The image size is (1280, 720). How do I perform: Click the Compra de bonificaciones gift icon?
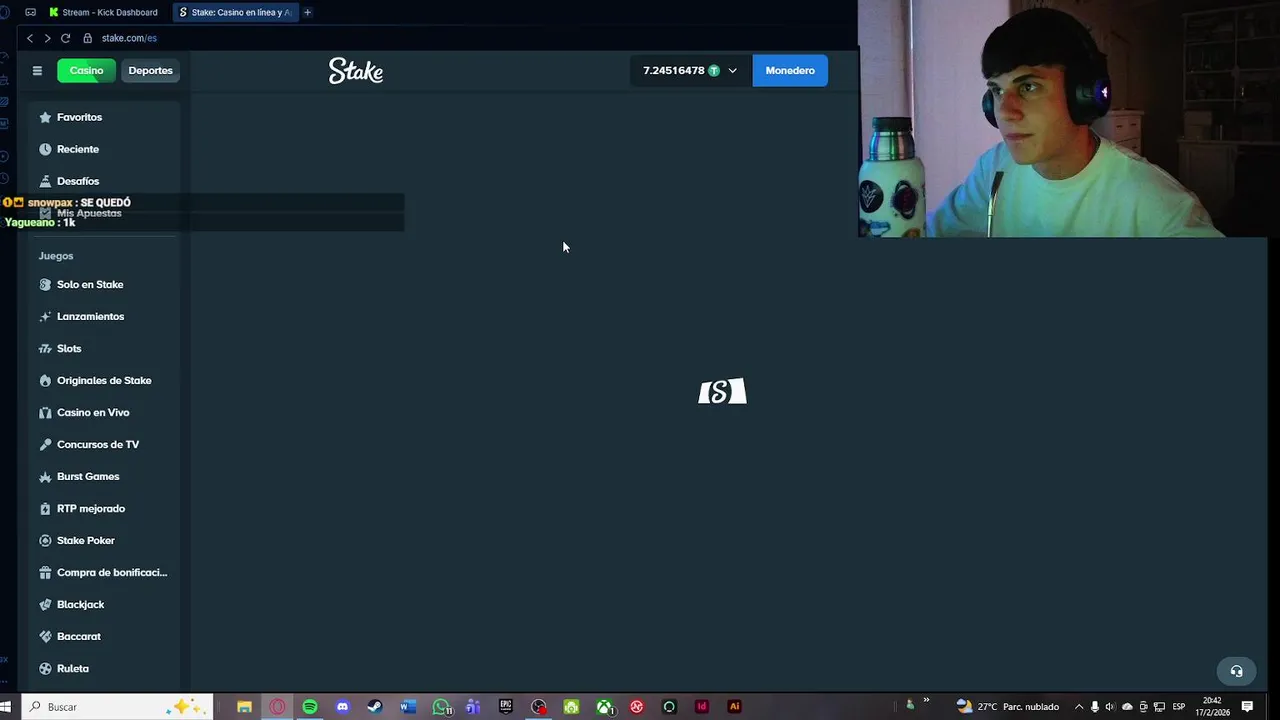point(45,573)
